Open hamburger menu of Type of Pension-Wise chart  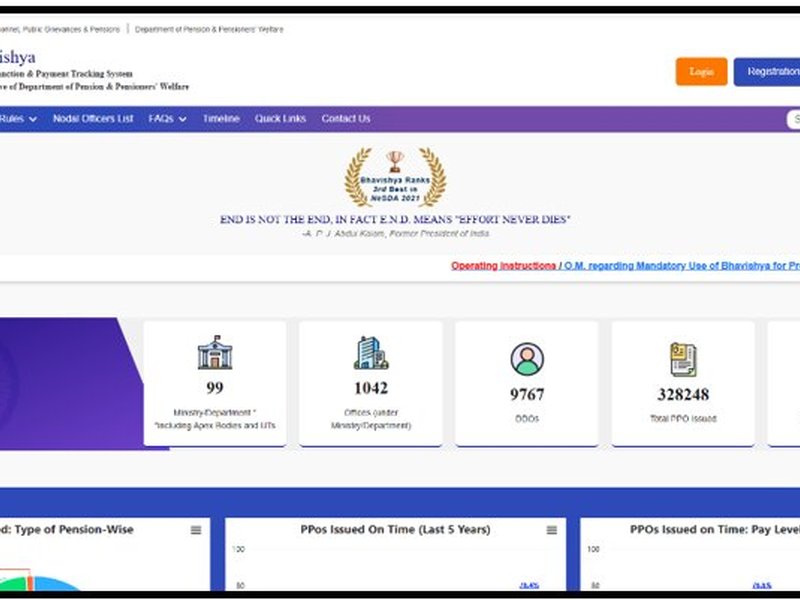(x=196, y=530)
